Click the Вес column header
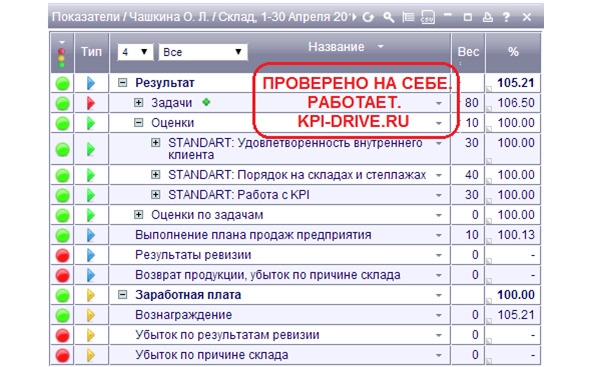This screenshot has height=367, width=591. click(x=468, y=52)
